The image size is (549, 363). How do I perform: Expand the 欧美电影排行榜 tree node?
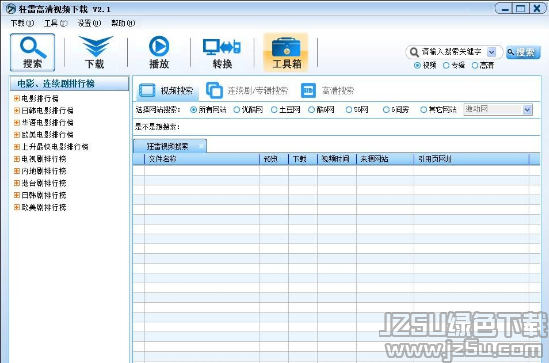click(16, 135)
